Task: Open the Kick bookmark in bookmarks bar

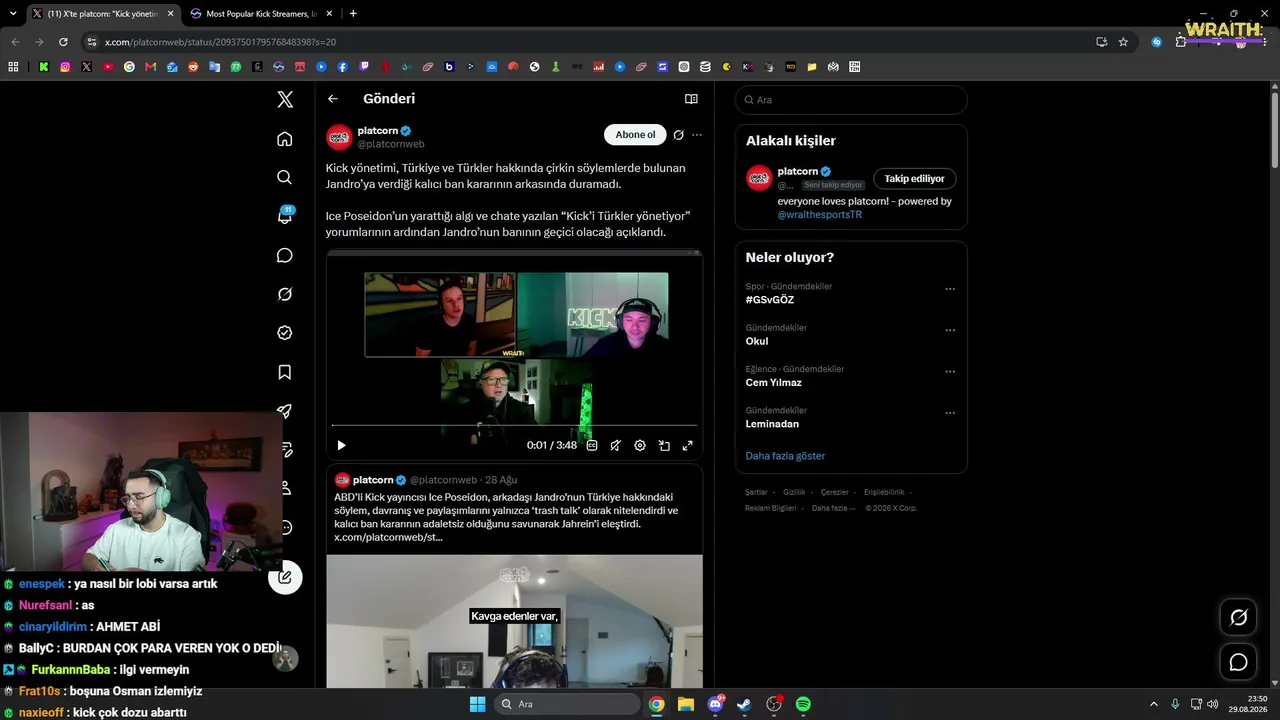Action: point(44,67)
